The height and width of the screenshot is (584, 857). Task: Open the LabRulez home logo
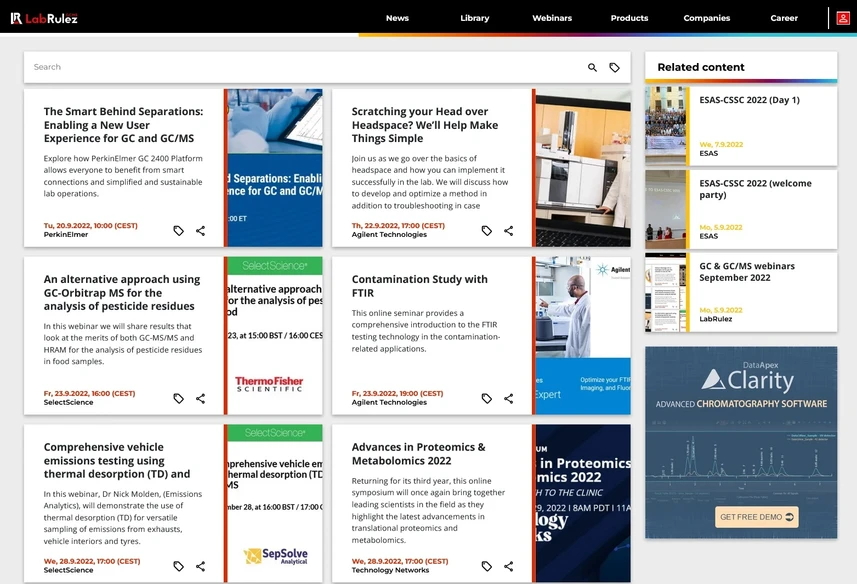pos(44,18)
